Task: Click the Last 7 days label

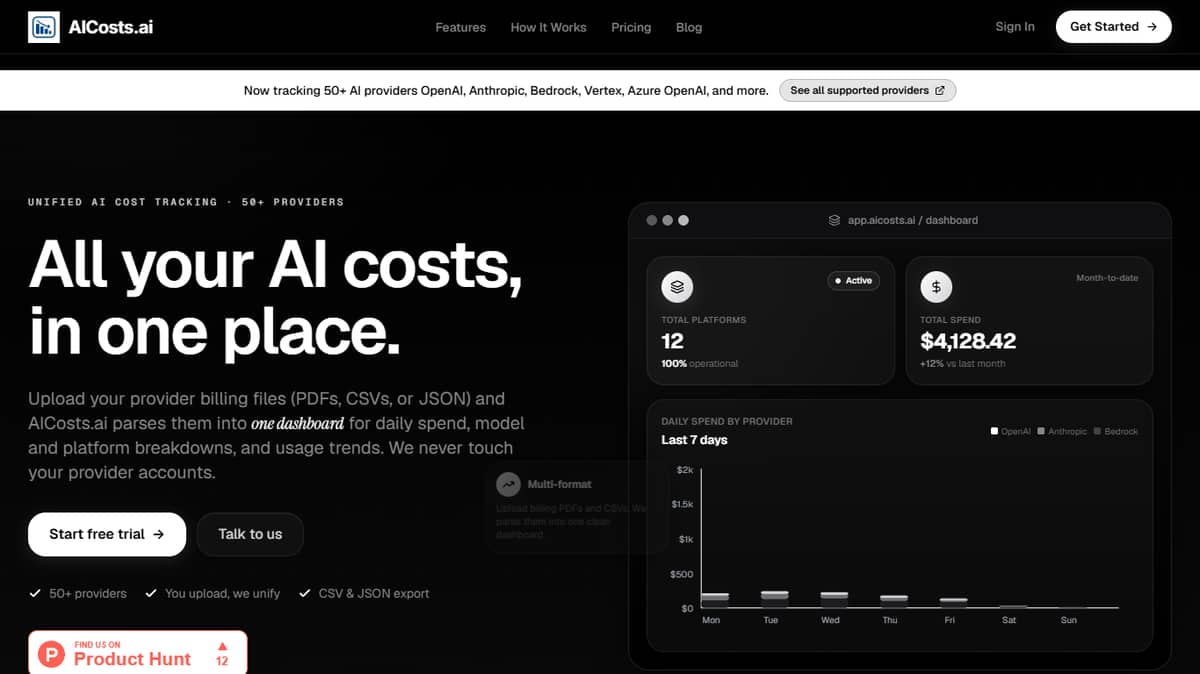Action: point(694,440)
